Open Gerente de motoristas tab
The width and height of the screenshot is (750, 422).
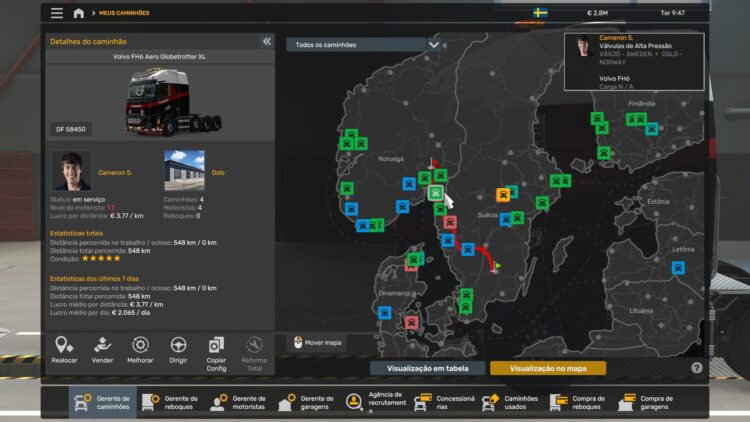(x=238, y=402)
